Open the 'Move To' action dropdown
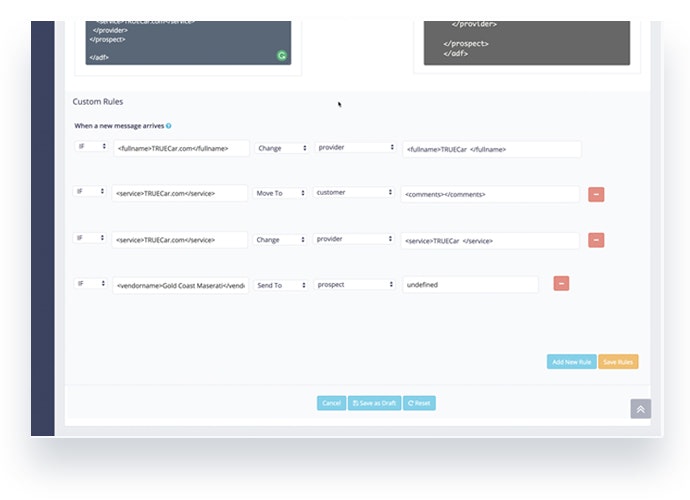Screen dimensions: 690x500 tap(279, 193)
